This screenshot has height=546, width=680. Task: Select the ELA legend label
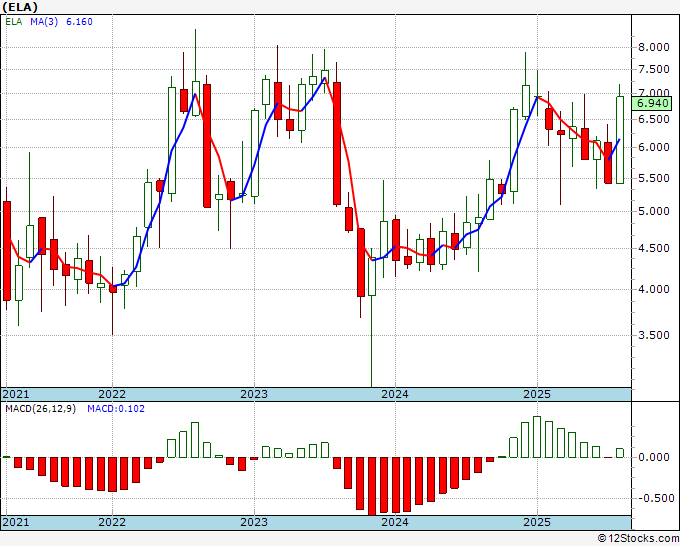click(14, 22)
